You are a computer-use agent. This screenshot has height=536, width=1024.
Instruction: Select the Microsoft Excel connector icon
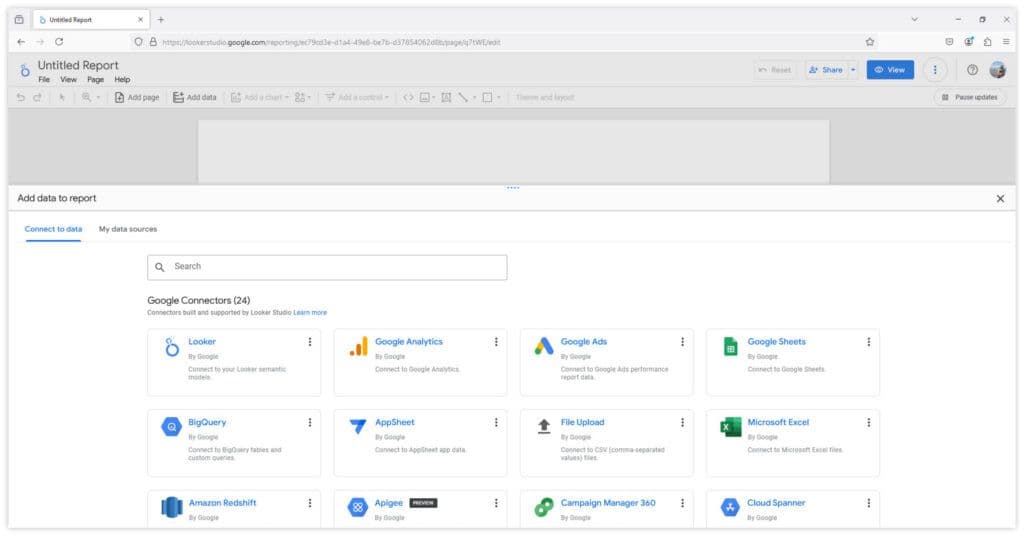click(x=730, y=427)
